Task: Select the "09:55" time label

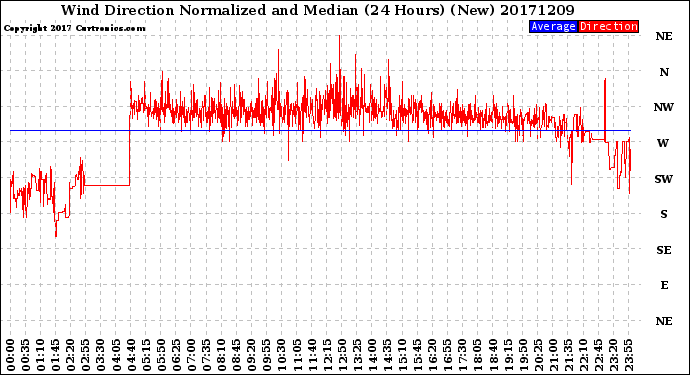Action: coord(267,355)
